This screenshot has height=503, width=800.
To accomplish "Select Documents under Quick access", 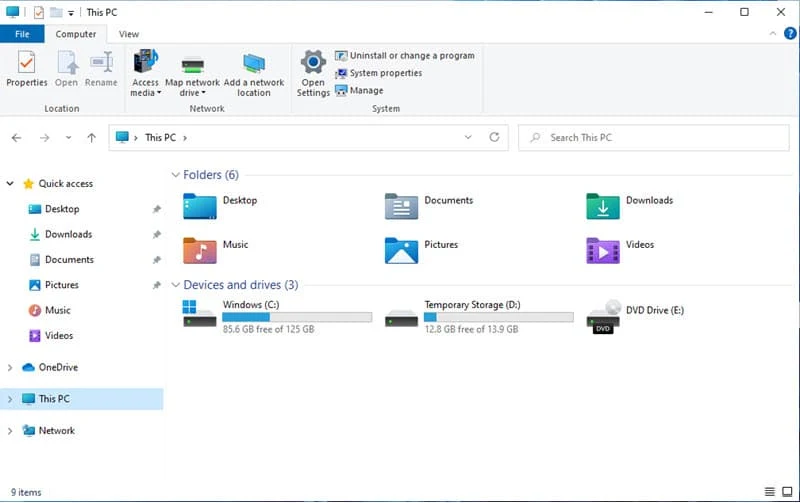I will click(x=69, y=260).
